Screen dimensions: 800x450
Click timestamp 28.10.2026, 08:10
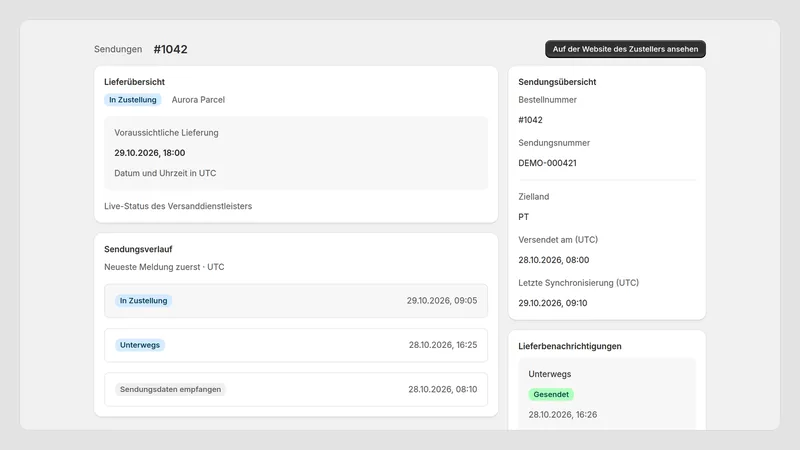point(442,389)
